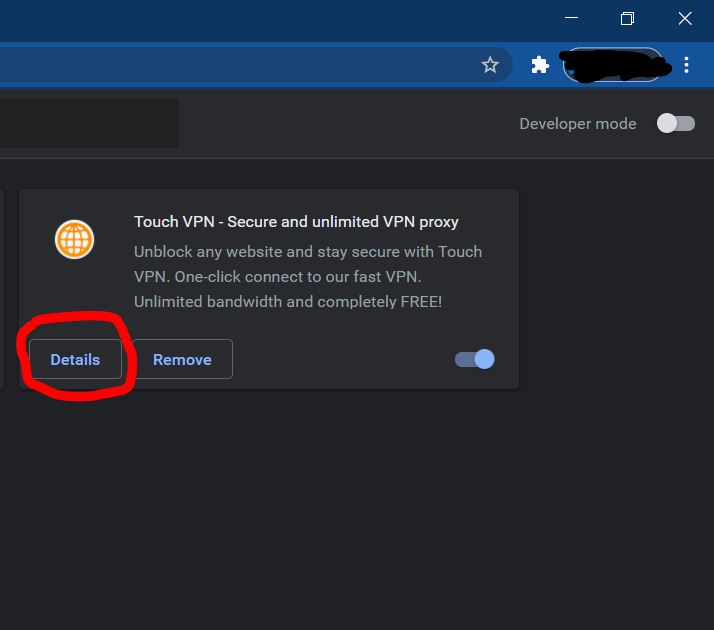Open Details for Touch VPN

[75, 359]
